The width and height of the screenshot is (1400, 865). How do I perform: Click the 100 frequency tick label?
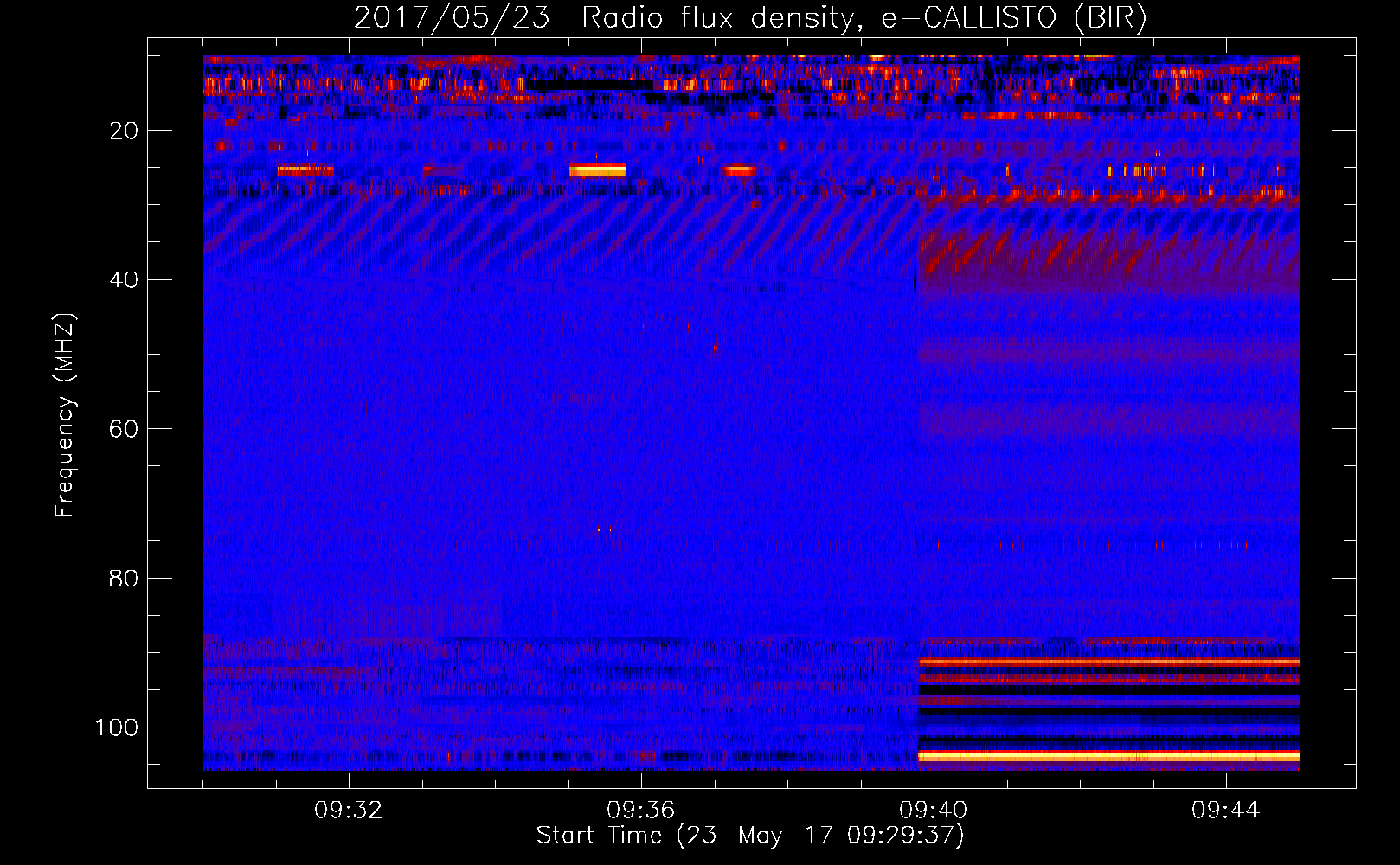pos(117,727)
